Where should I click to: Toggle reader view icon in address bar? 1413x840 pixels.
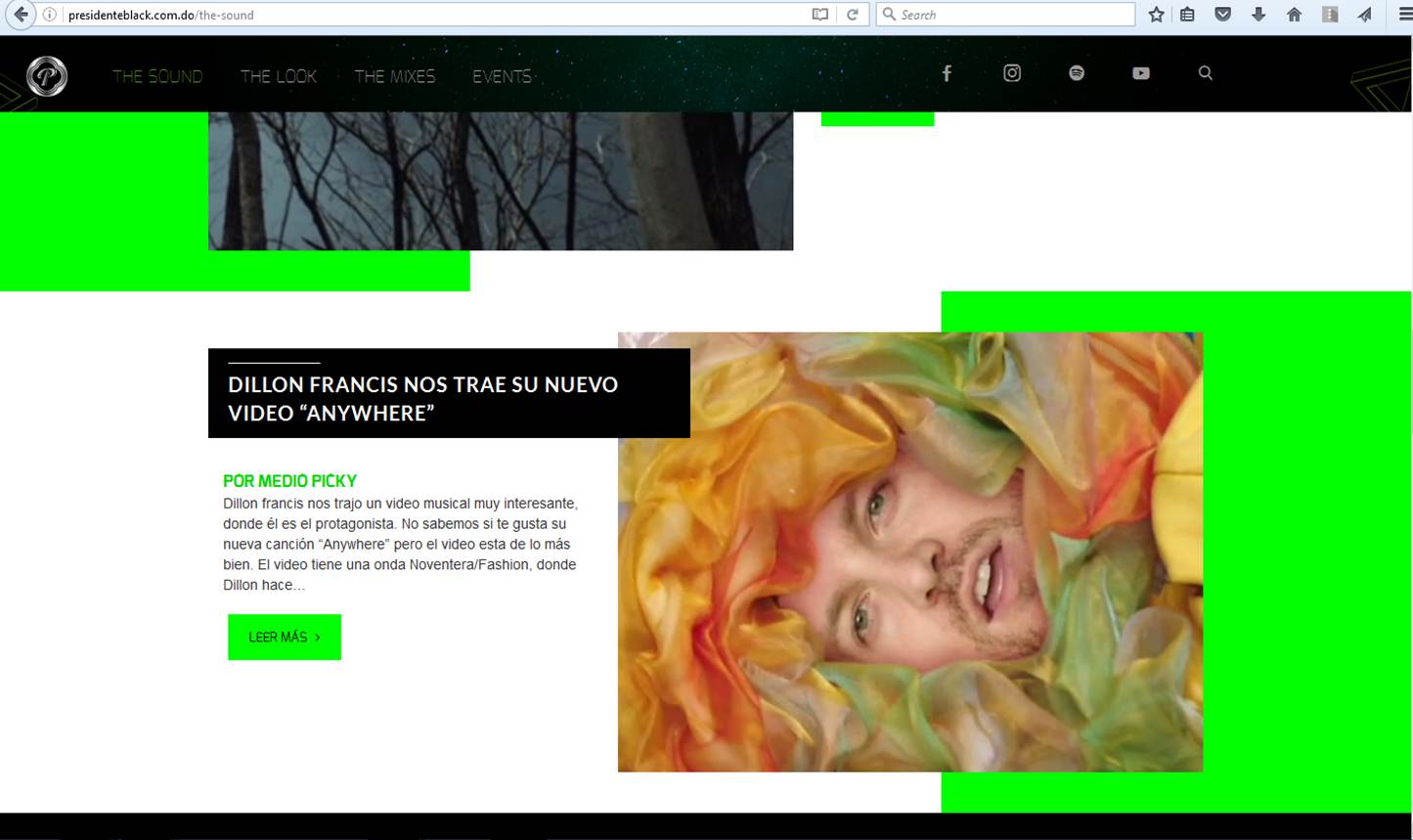[x=820, y=15]
